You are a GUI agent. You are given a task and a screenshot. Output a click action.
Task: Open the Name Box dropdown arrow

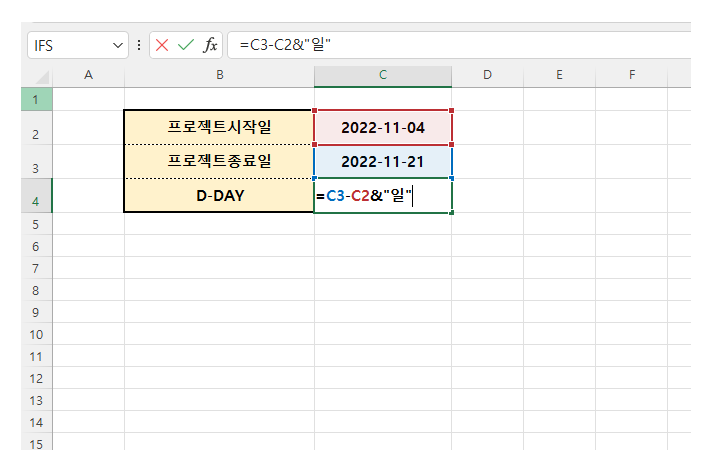[118, 45]
